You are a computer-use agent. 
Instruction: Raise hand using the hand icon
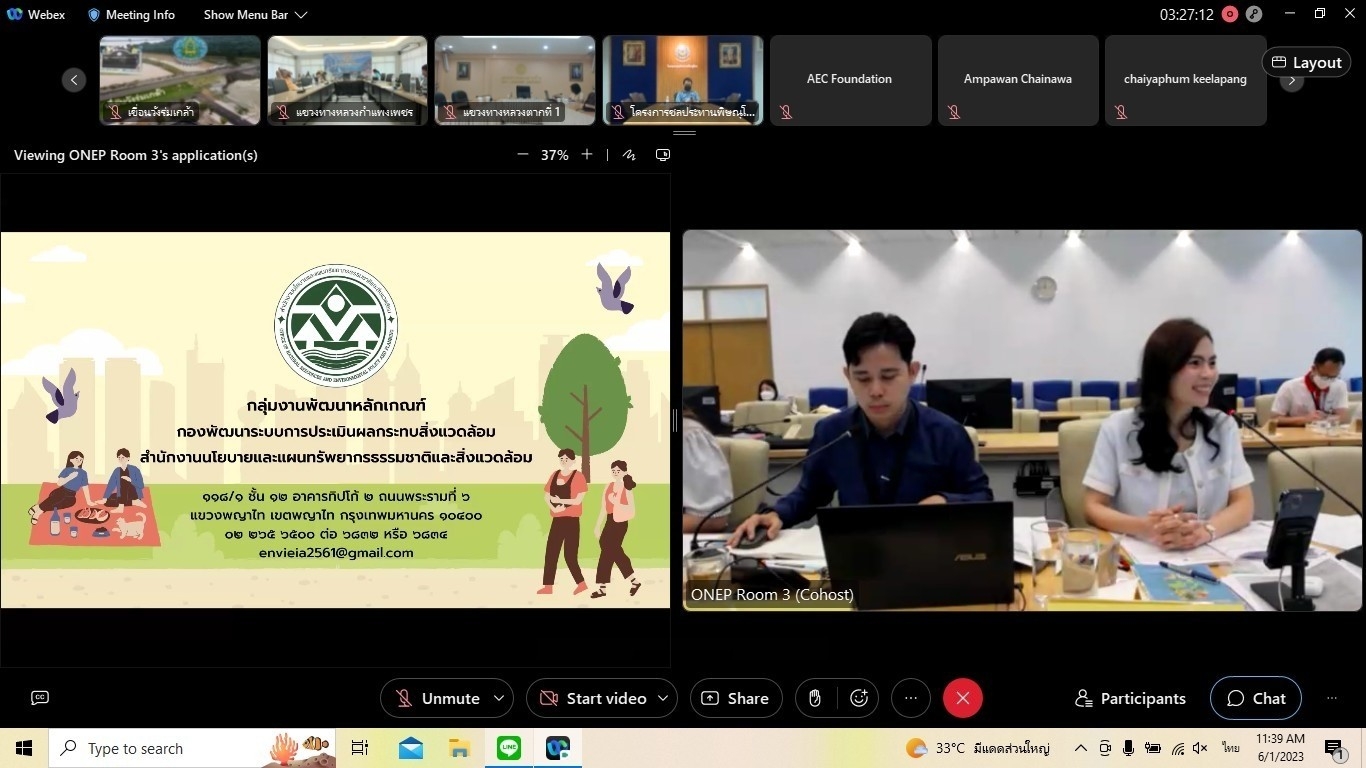pos(815,698)
